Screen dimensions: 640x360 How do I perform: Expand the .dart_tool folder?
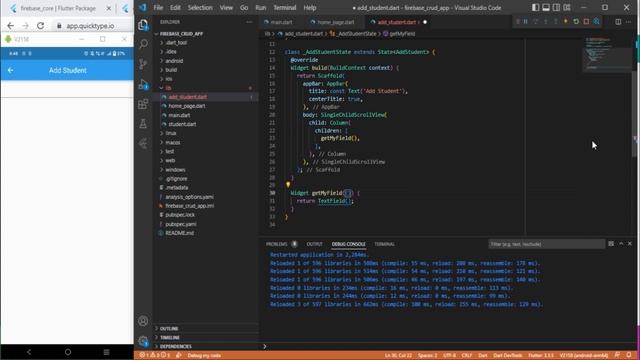pyautogui.click(x=176, y=42)
